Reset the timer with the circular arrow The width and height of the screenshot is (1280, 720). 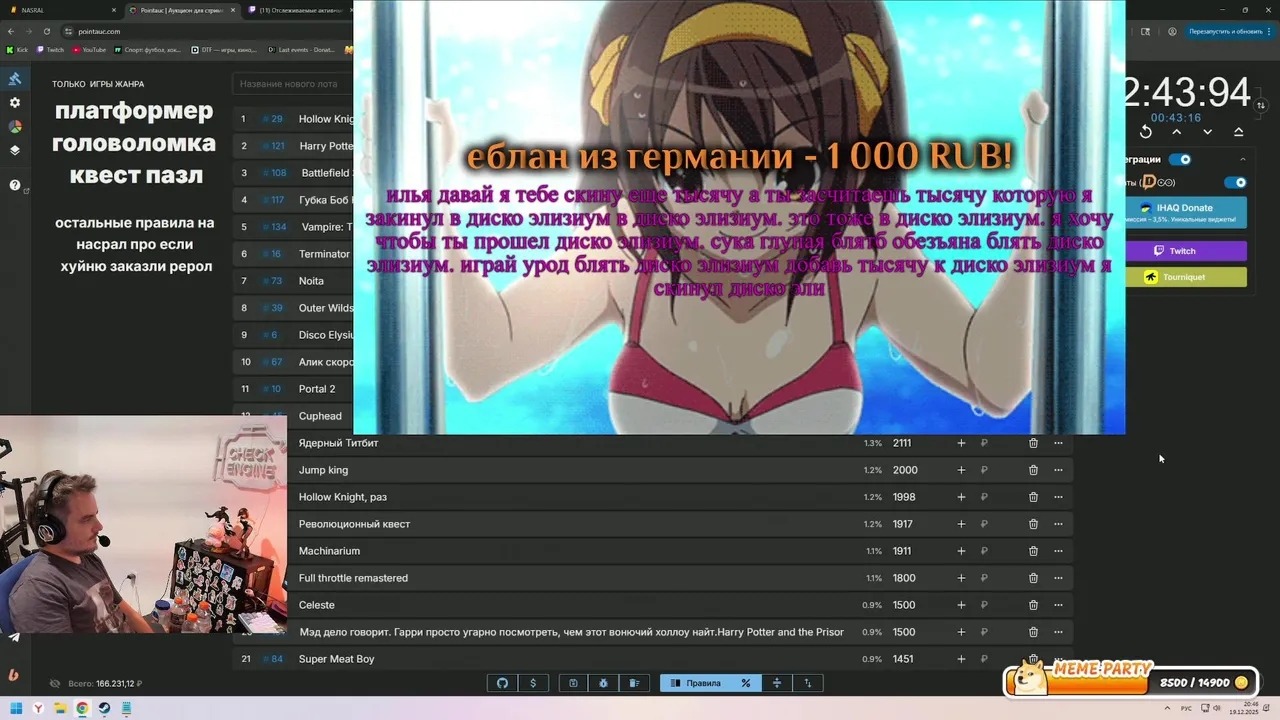[1146, 132]
